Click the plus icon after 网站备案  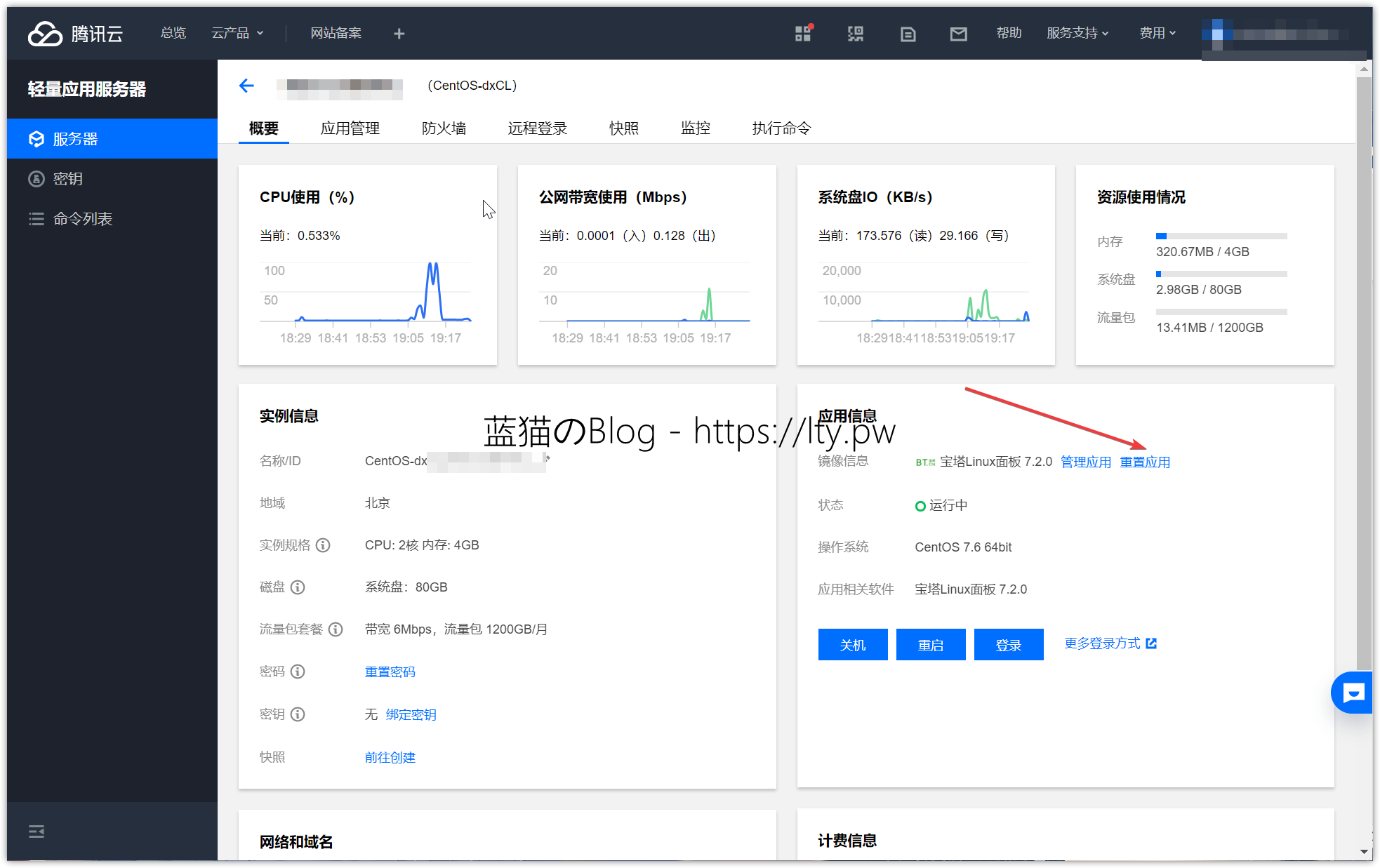click(x=399, y=34)
